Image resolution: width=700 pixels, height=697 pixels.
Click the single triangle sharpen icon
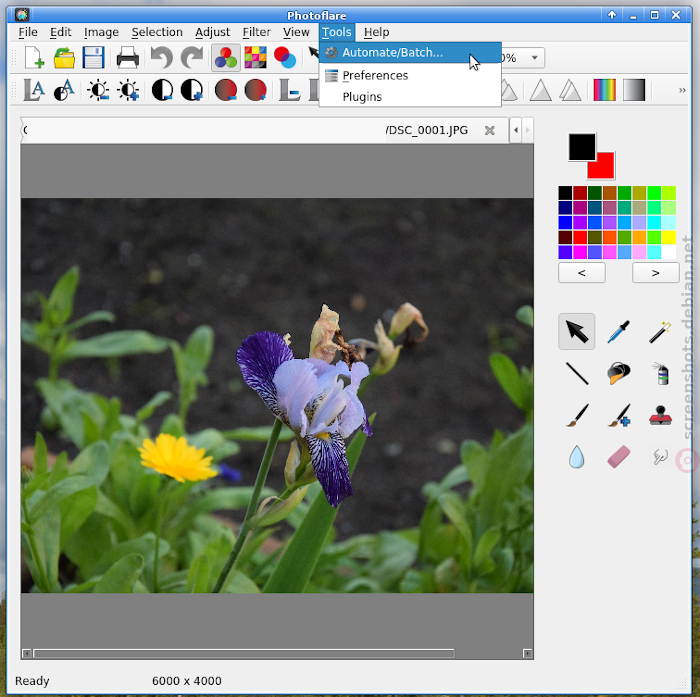[x=541, y=90]
